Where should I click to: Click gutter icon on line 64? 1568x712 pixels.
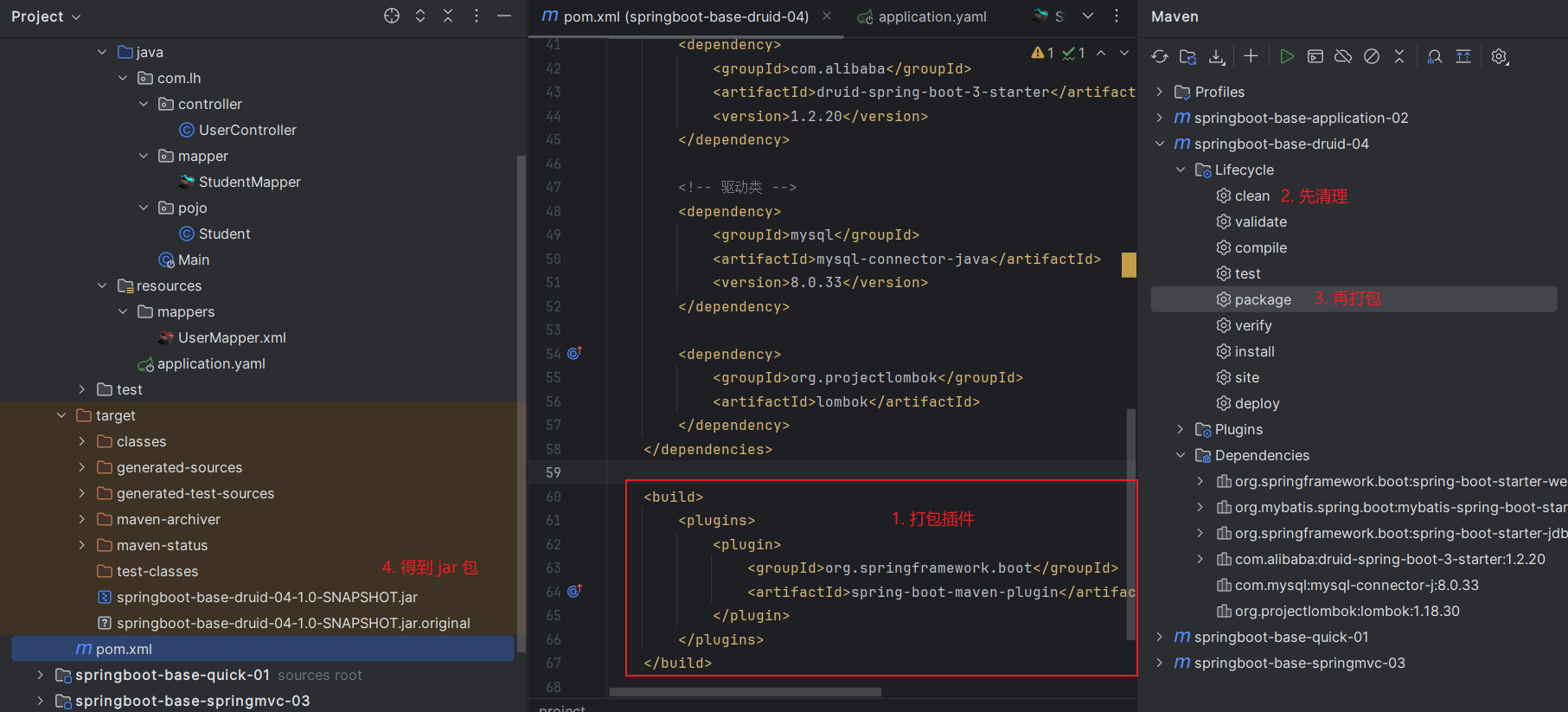pyautogui.click(x=575, y=591)
